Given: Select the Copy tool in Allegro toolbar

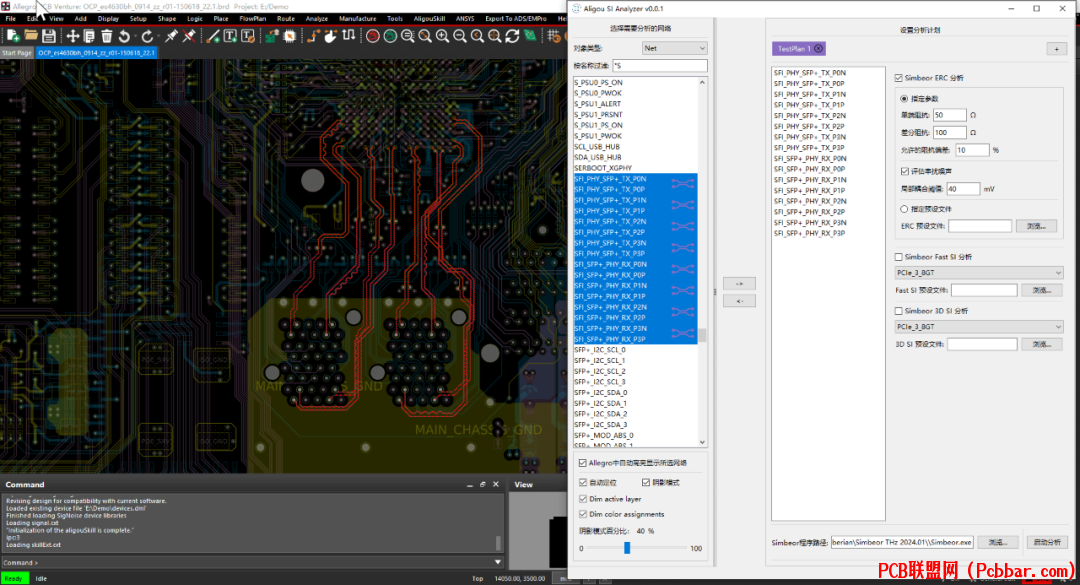Looking at the screenshot, I should coord(89,36).
